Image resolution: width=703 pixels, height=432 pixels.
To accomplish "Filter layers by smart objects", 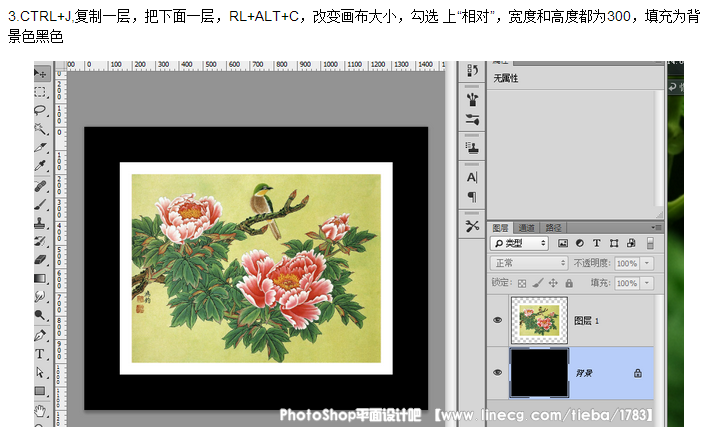I will pos(631,243).
